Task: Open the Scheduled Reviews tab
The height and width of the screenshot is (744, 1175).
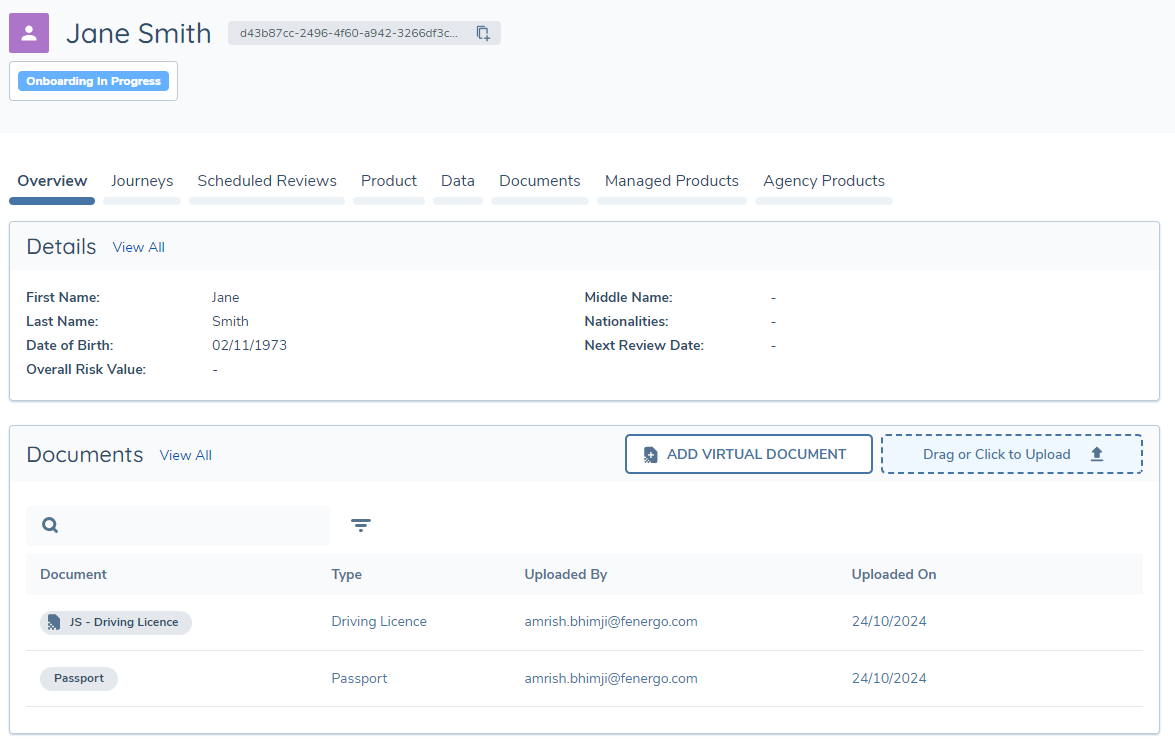Action: pos(266,181)
